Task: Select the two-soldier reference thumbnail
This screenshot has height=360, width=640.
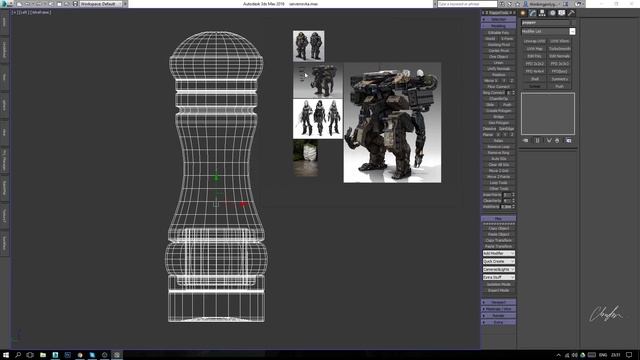Action: (309, 46)
